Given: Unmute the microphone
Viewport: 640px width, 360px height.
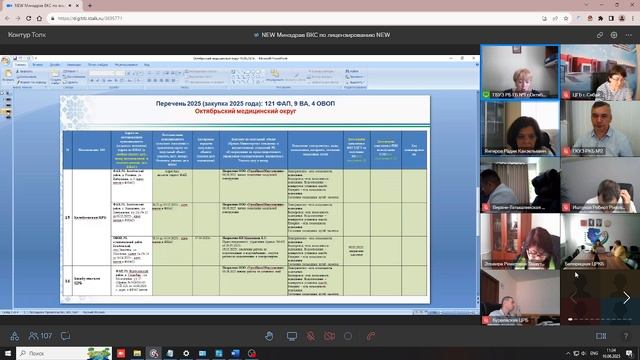Looking at the screenshot, I should 311,336.
